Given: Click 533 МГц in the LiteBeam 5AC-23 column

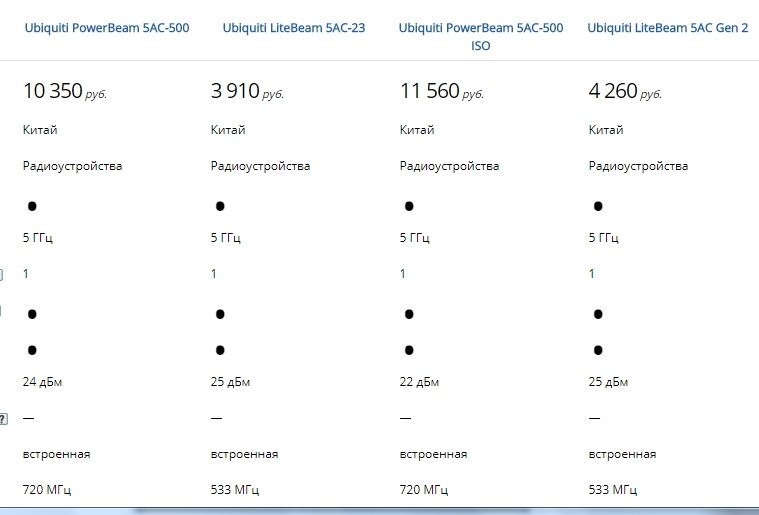Looking at the screenshot, I should 235,490.
